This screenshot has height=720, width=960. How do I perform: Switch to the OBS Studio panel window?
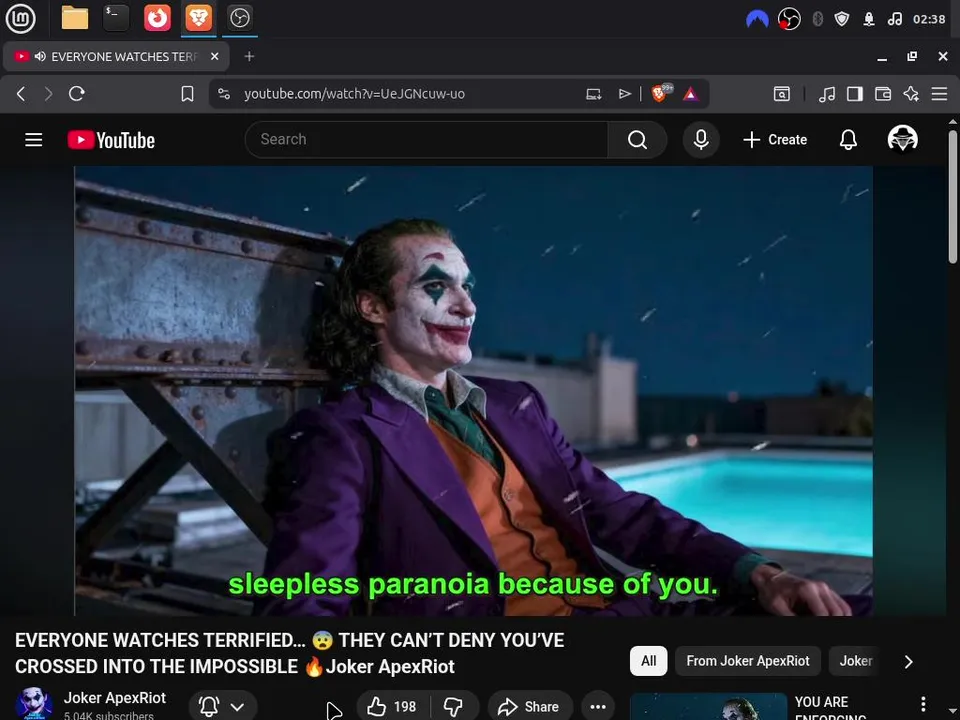point(239,18)
